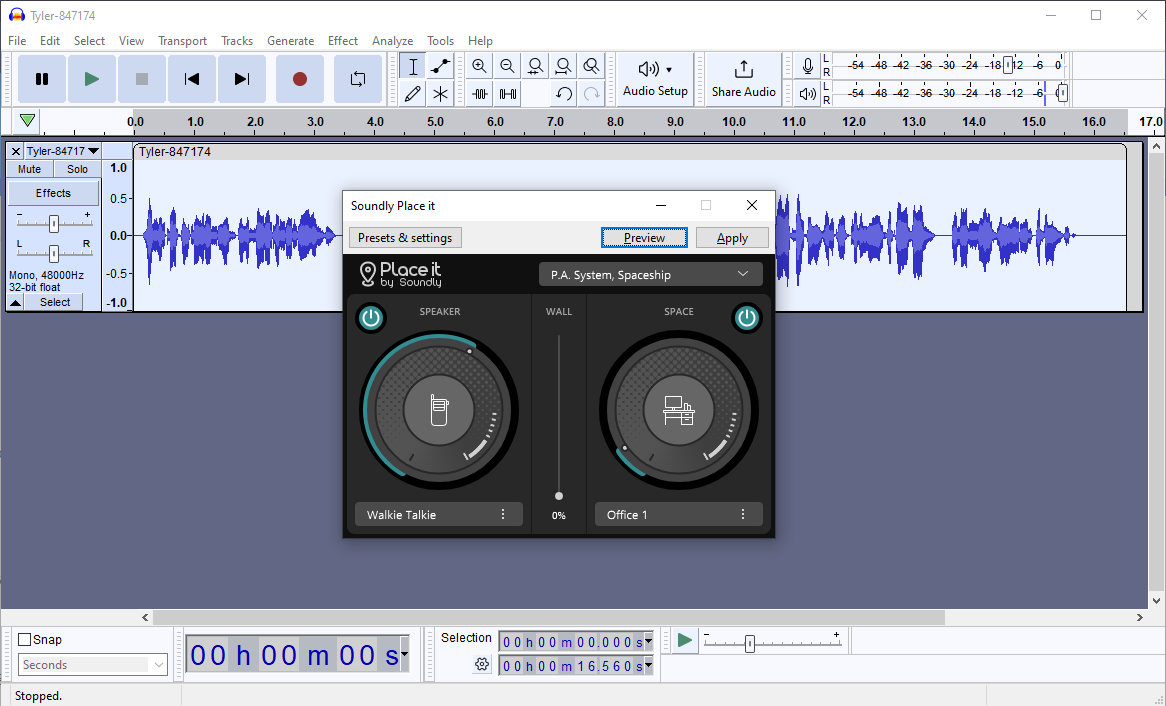Open selection settings gear icon
Image resolution: width=1166 pixels, height=706 pixels.
click(482, 664)
